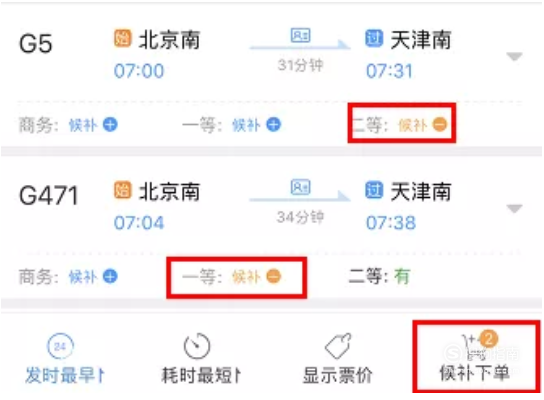The width and height of the screenshot is (544, 400).
Task: Click G5 origin station 始 badge
Action: 122,38
